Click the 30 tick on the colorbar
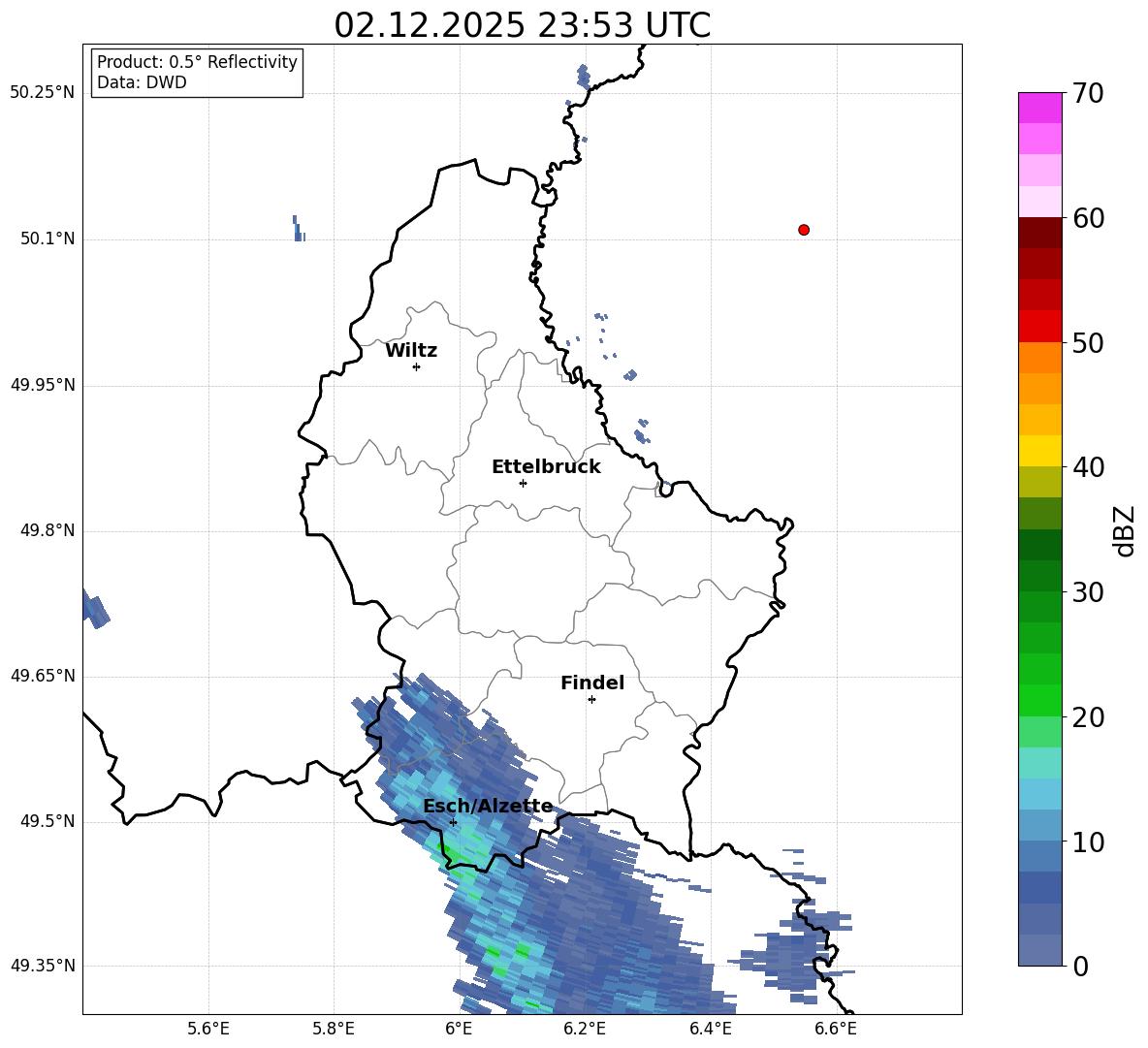Screen dimensions: 1148x1048 pos(1088,592)
